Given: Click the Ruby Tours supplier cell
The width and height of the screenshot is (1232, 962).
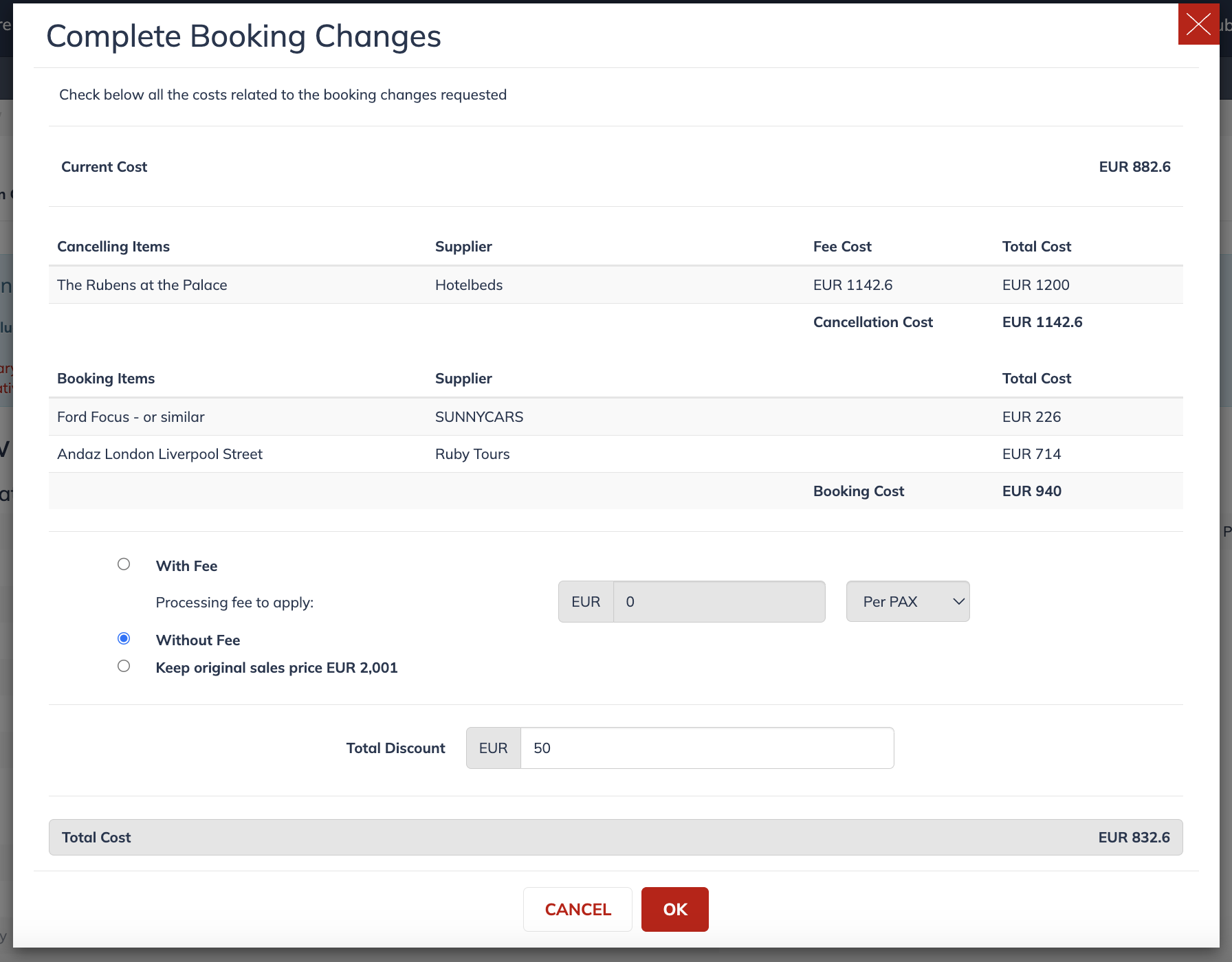Looking at the screenshot, I should (472, 454).
